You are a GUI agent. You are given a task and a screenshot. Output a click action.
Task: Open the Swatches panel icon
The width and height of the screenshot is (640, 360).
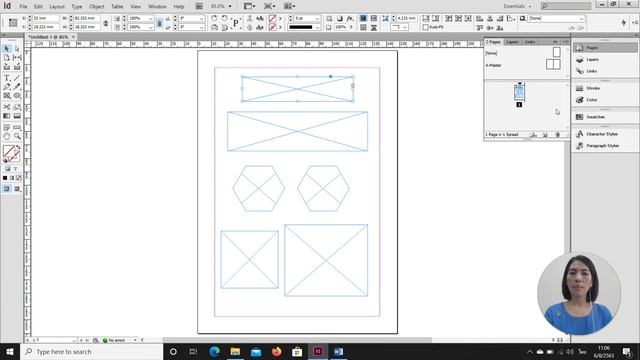click(x=579, y=117)
